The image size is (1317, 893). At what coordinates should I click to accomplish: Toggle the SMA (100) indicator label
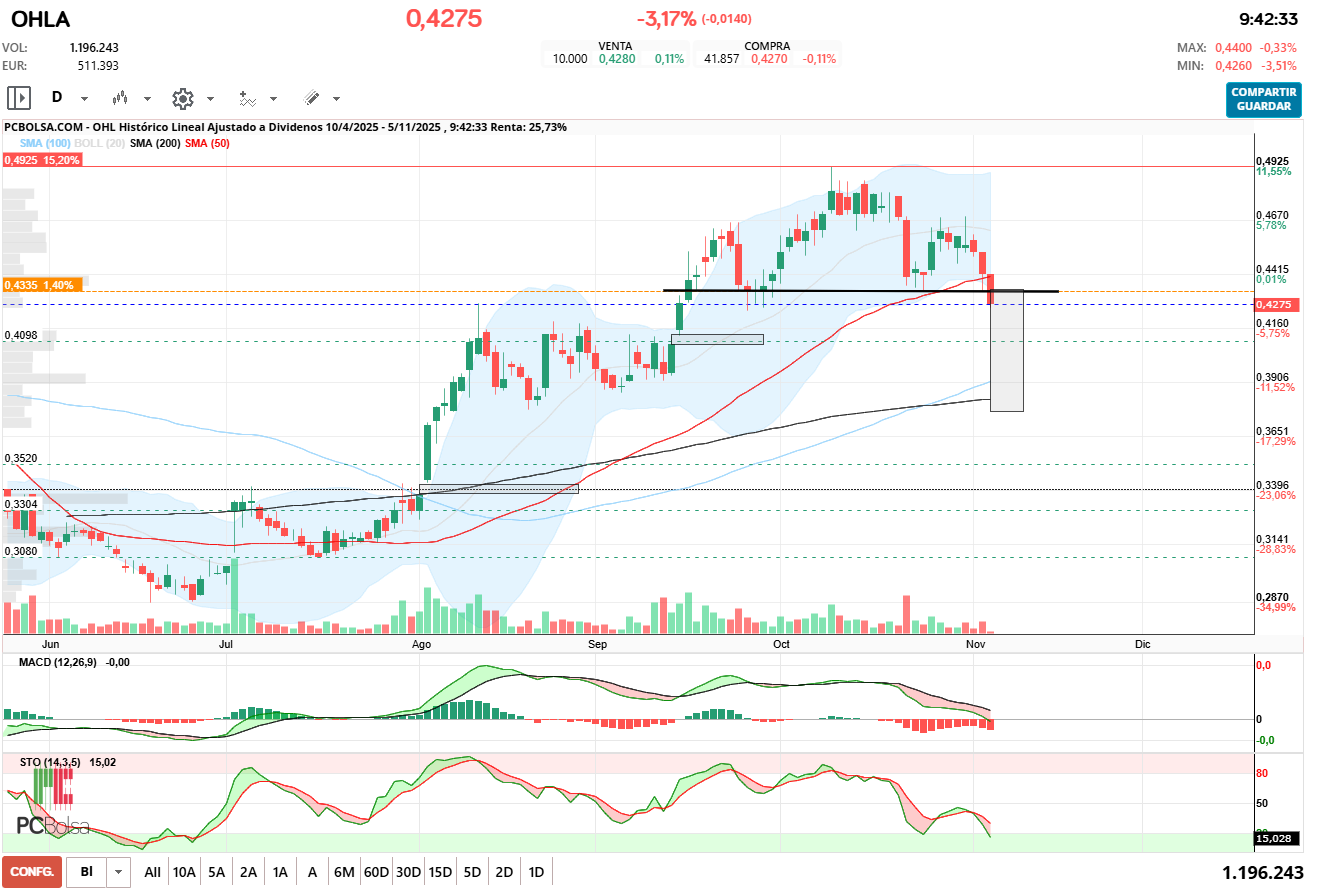click(45, 144)
